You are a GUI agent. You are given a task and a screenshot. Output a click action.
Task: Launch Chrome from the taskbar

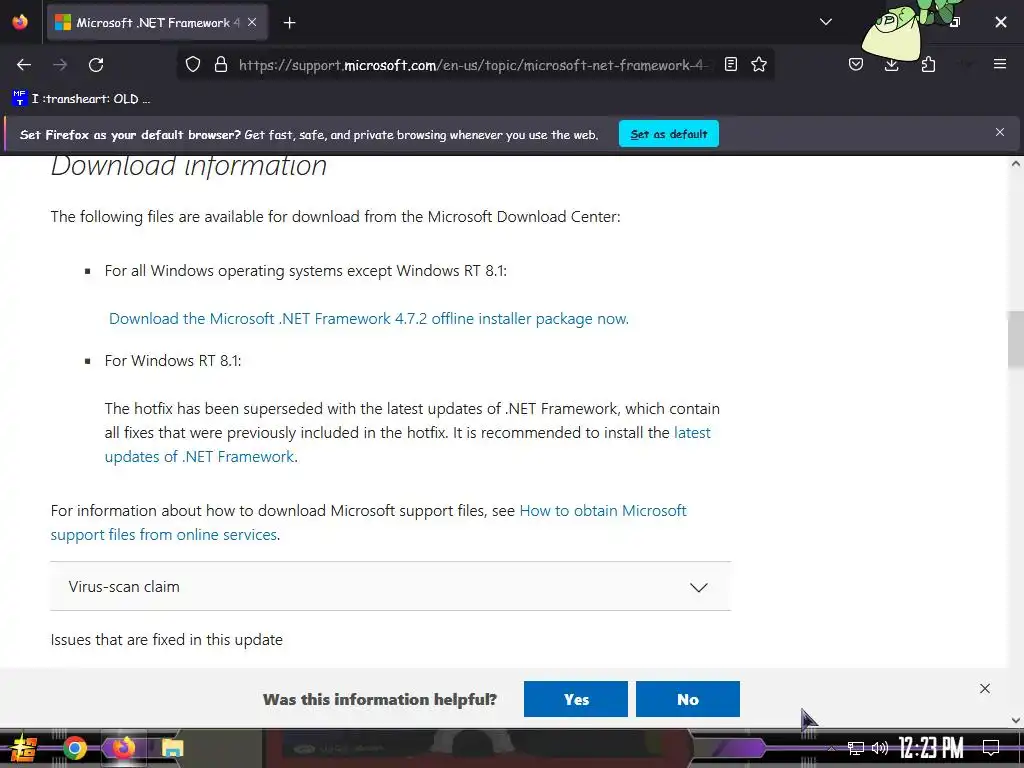[x=74, y=748]
